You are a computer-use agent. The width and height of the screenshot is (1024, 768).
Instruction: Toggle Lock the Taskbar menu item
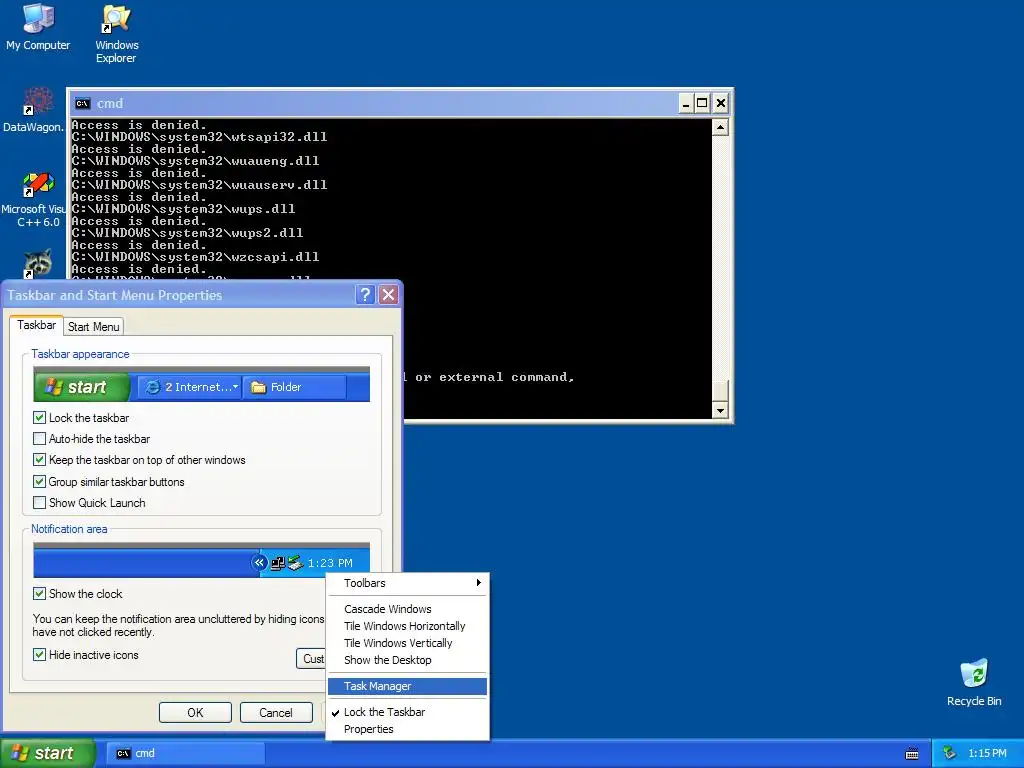point(408,712)
